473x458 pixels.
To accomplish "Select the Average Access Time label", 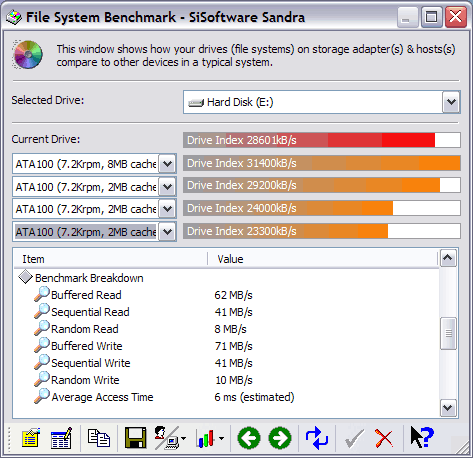I will (102, 397).
